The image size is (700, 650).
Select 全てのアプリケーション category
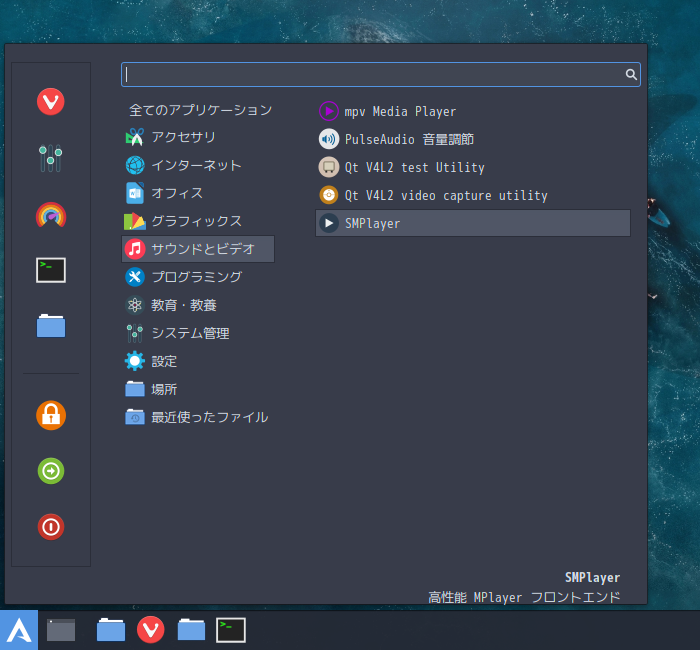pos(200,110)
